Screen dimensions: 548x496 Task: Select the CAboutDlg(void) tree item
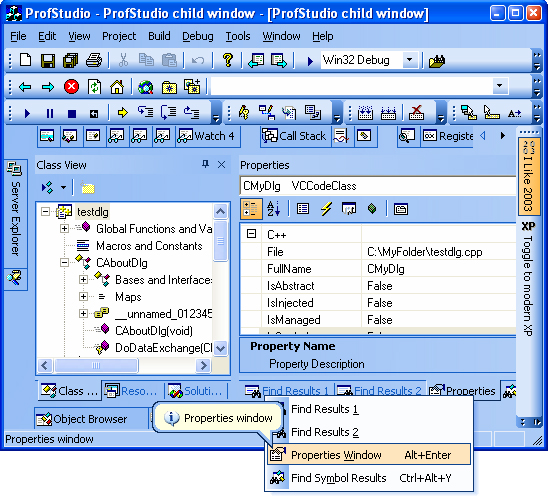click(154, 331)
